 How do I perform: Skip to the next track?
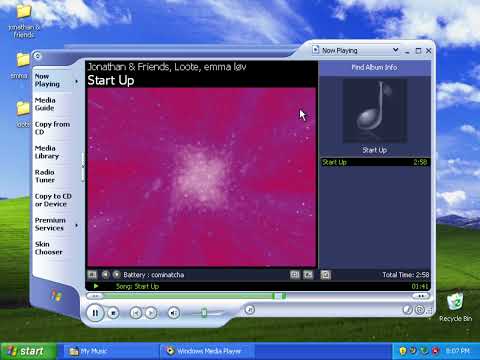tap(151, 313)
